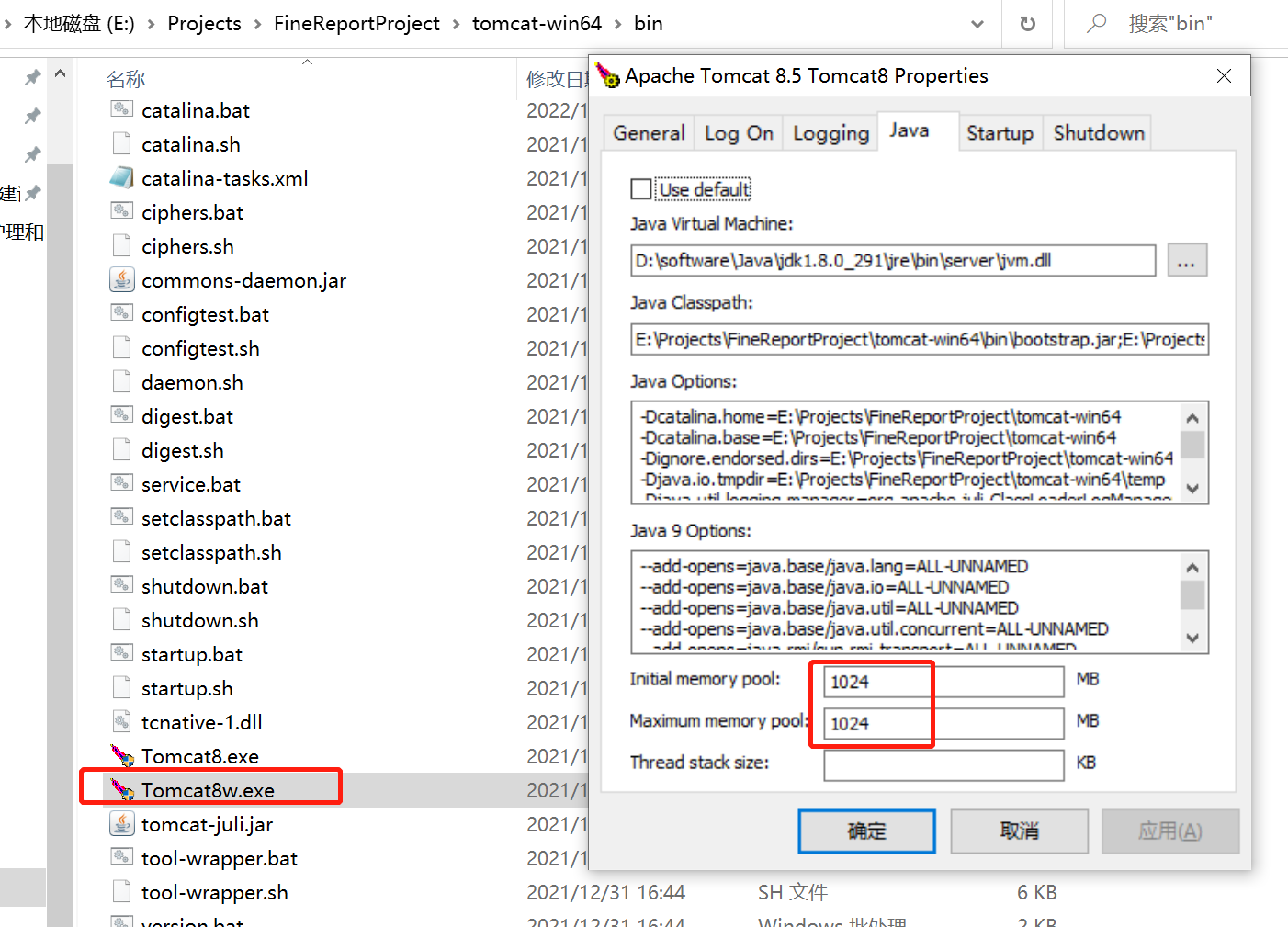This screenshot has width=1288, height=927.
Task: Click the 取消 button
Action: pyautogui.click(x=1020, y=831)
